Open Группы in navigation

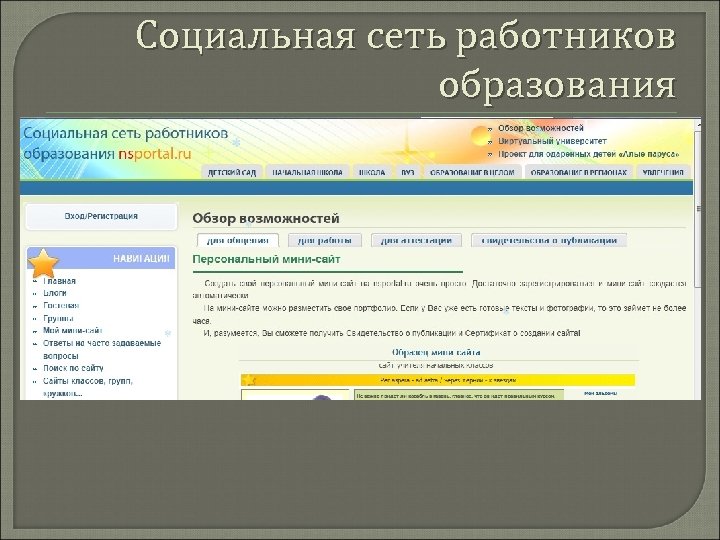(58, 318)
